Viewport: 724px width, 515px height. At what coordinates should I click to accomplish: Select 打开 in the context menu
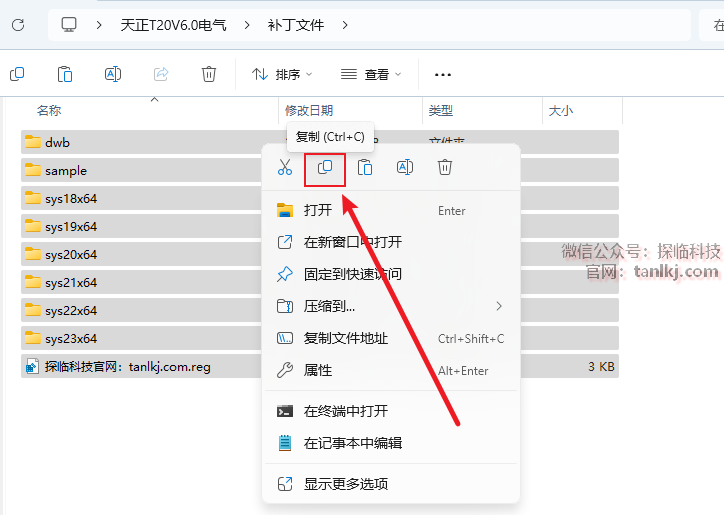318,210
